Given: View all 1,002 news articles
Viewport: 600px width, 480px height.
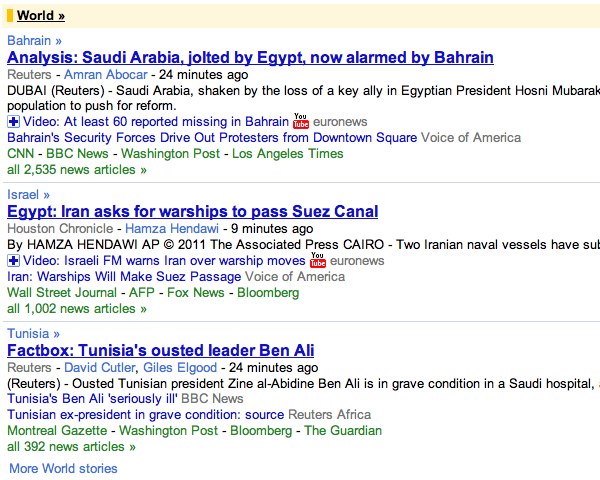Looking at the screenshot, I should tap(77, 309).
